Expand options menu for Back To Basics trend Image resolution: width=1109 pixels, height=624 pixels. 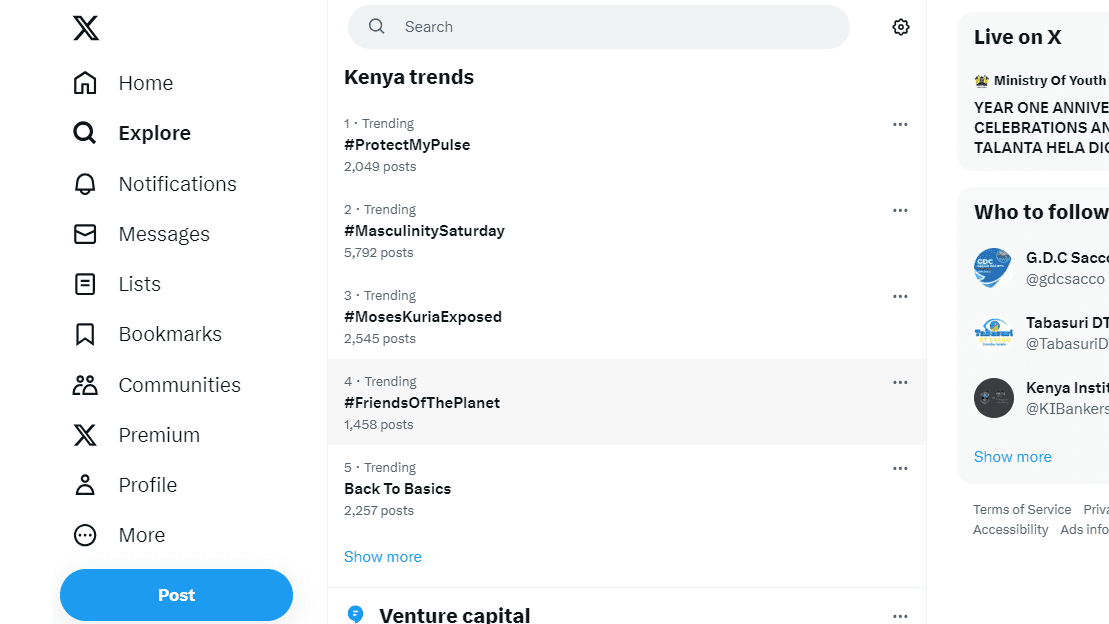click(900, 468)
